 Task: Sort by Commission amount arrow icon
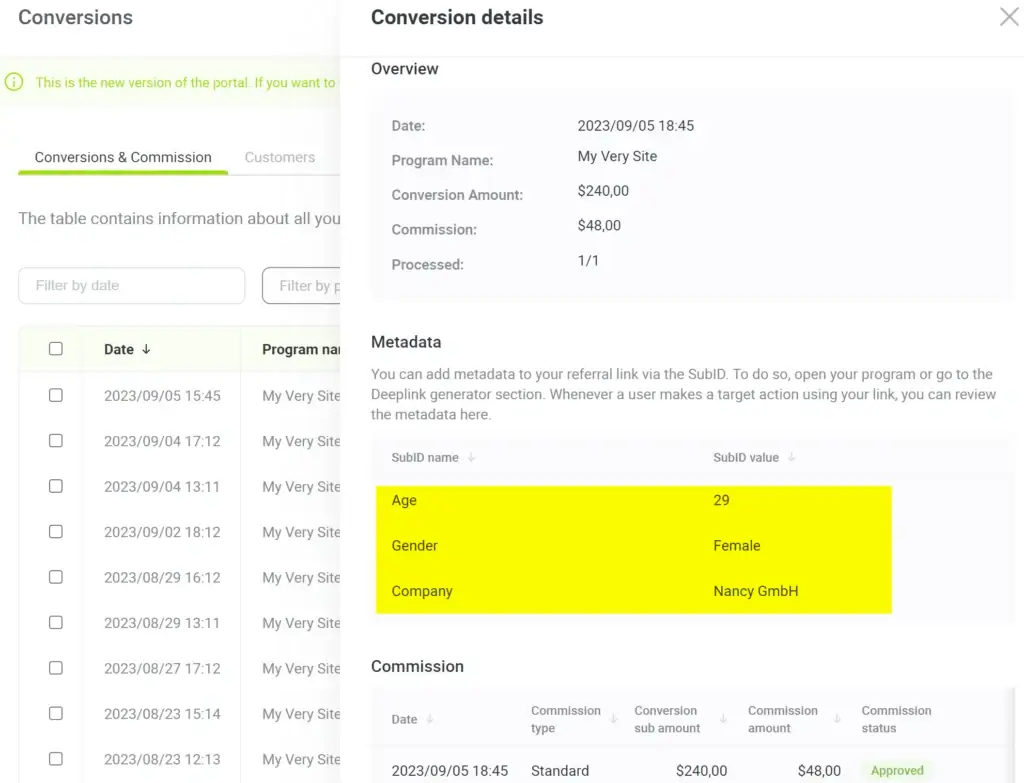[x=836, y=719]
